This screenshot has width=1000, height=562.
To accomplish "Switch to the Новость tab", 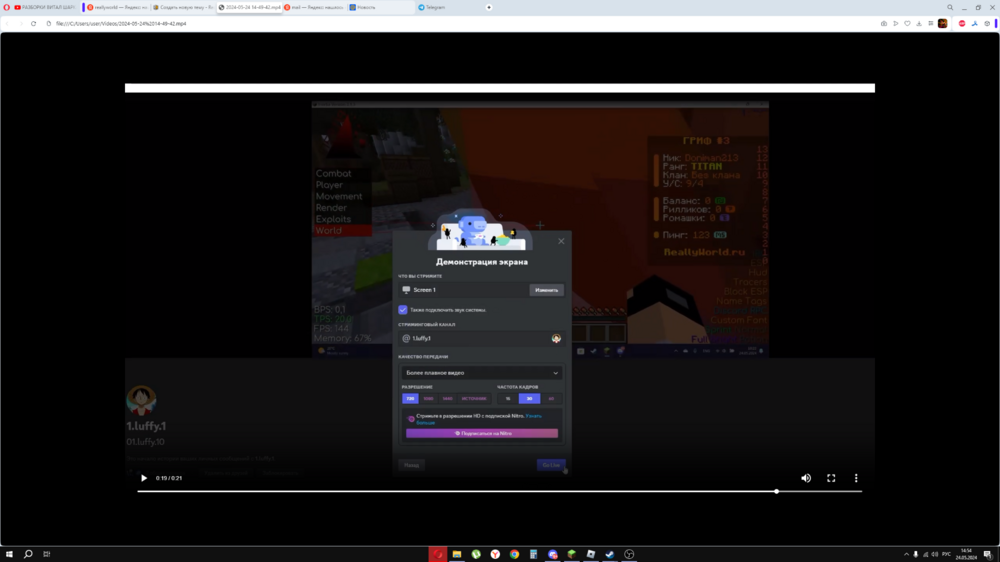I will pyautogui.click(x=381, y=7).
